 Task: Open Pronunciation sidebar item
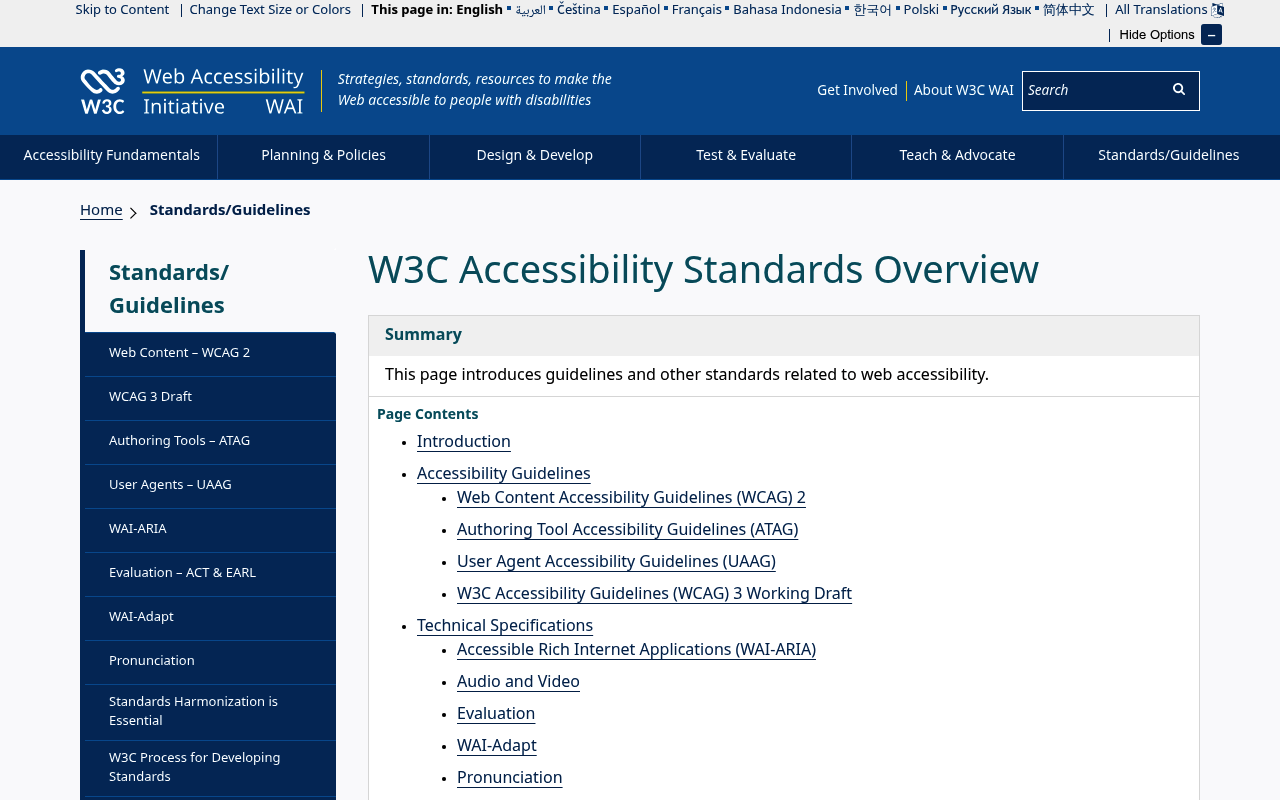[210, 662]
